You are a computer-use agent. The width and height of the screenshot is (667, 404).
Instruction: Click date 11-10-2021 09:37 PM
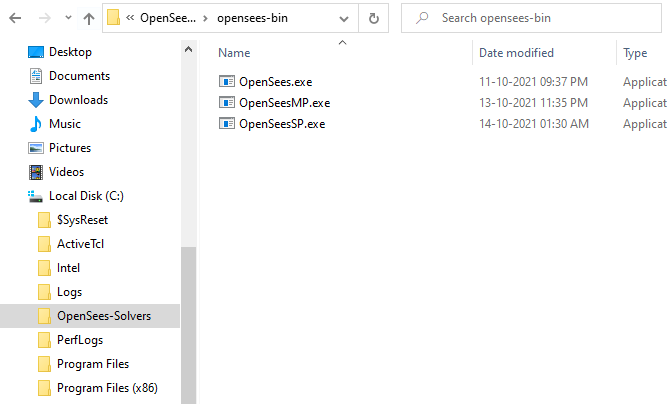[533, 82]
